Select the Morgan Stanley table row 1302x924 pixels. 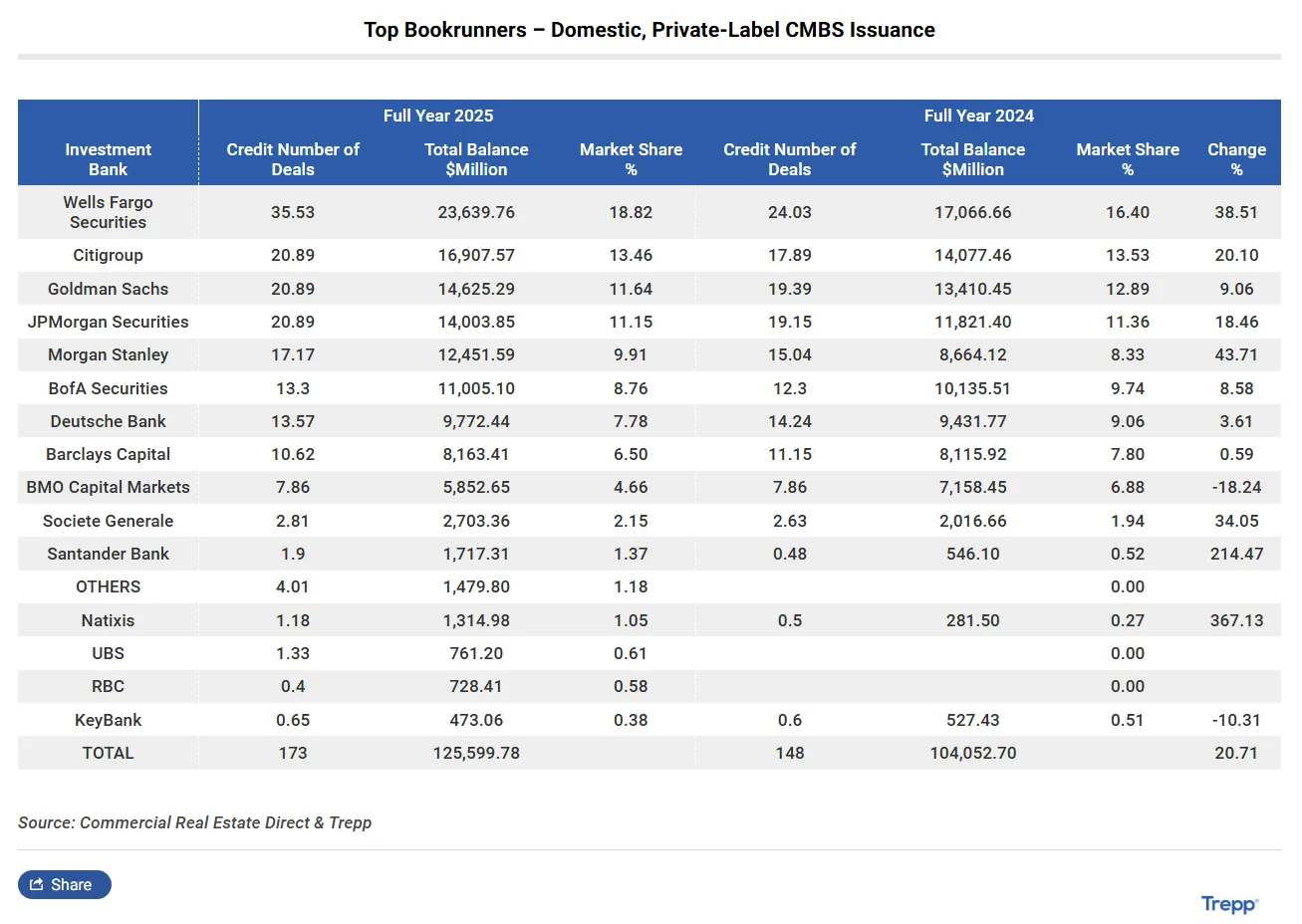tap(108, 354)
